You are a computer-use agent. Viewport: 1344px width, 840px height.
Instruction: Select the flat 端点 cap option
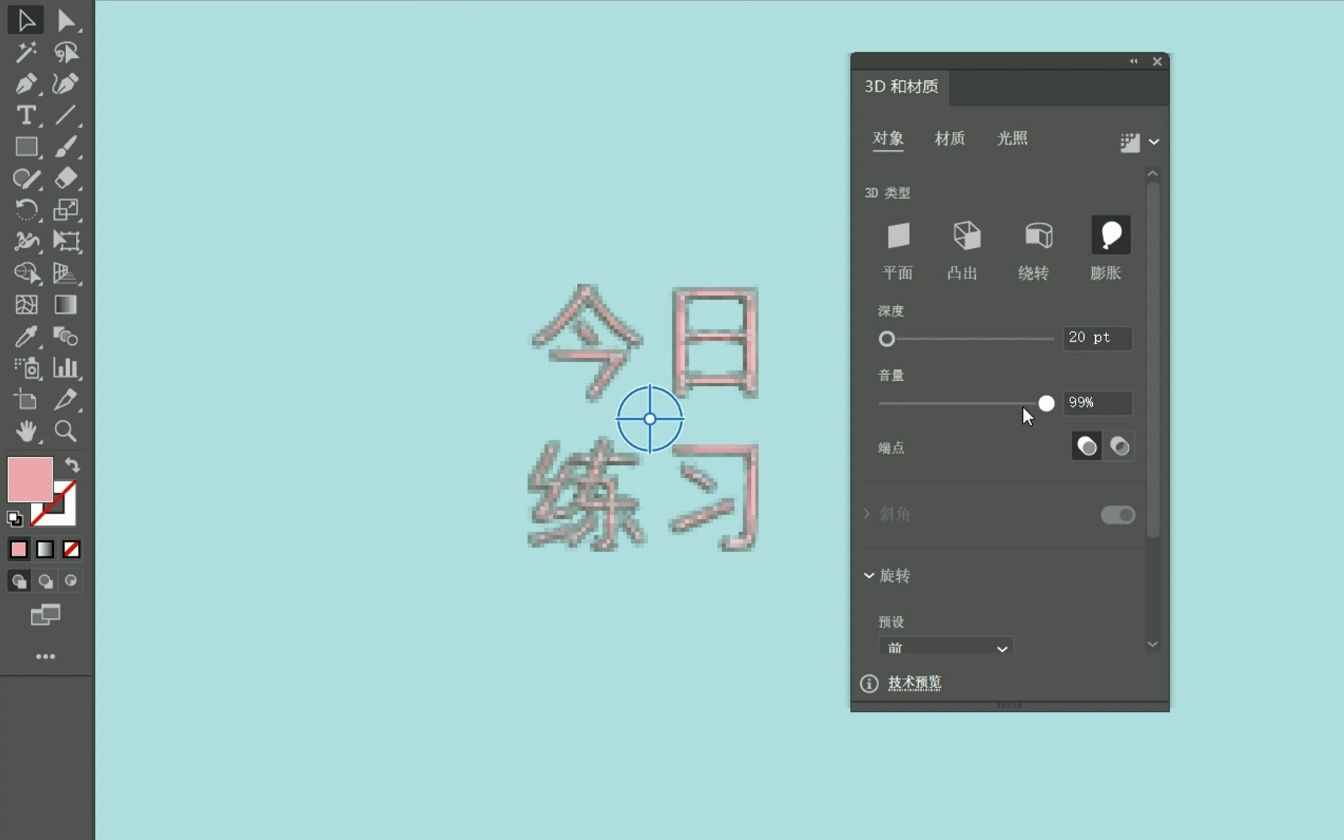(x=1086, y=446)
